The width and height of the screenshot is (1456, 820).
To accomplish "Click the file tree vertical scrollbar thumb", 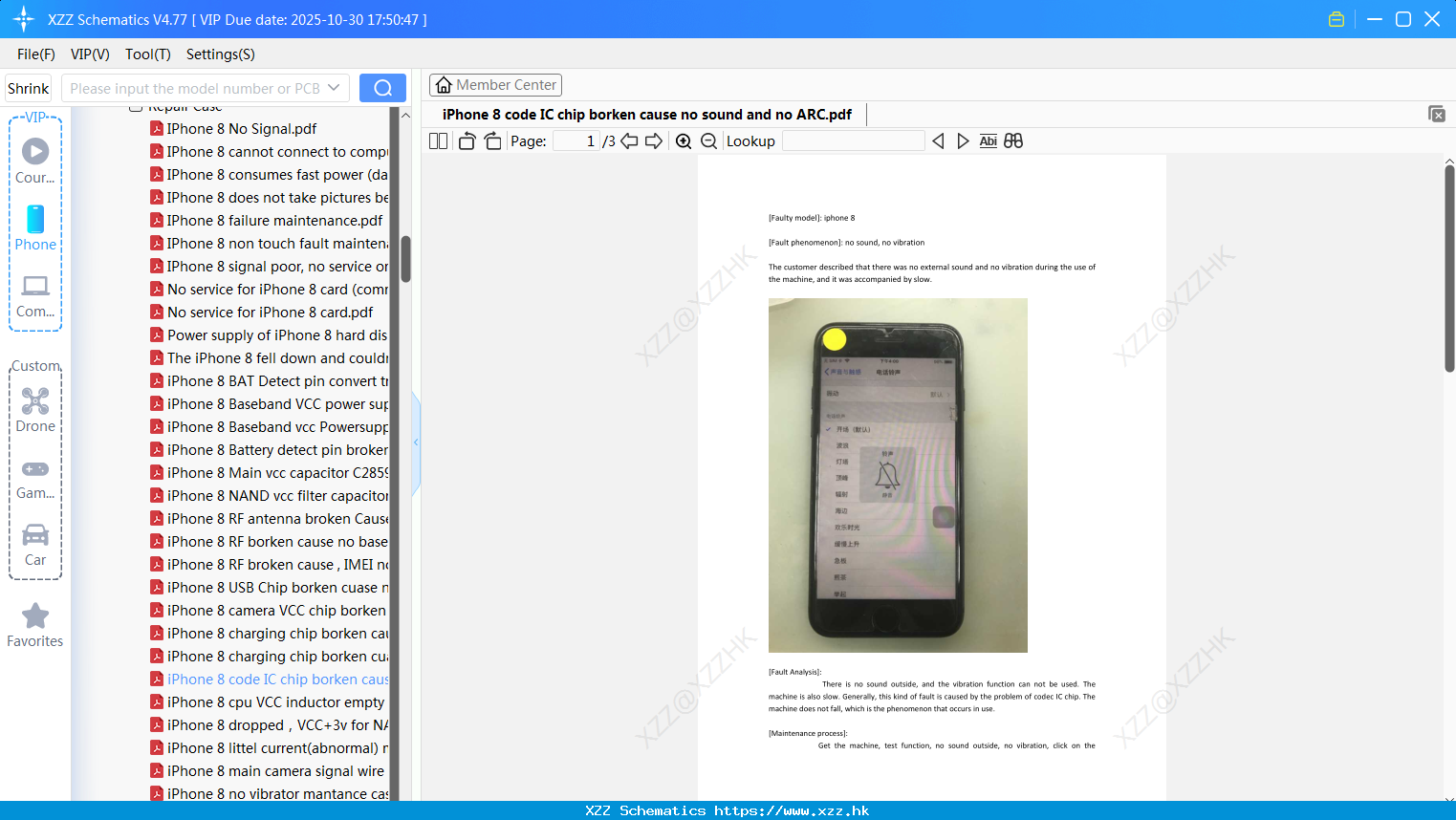I will coord(405,259).
